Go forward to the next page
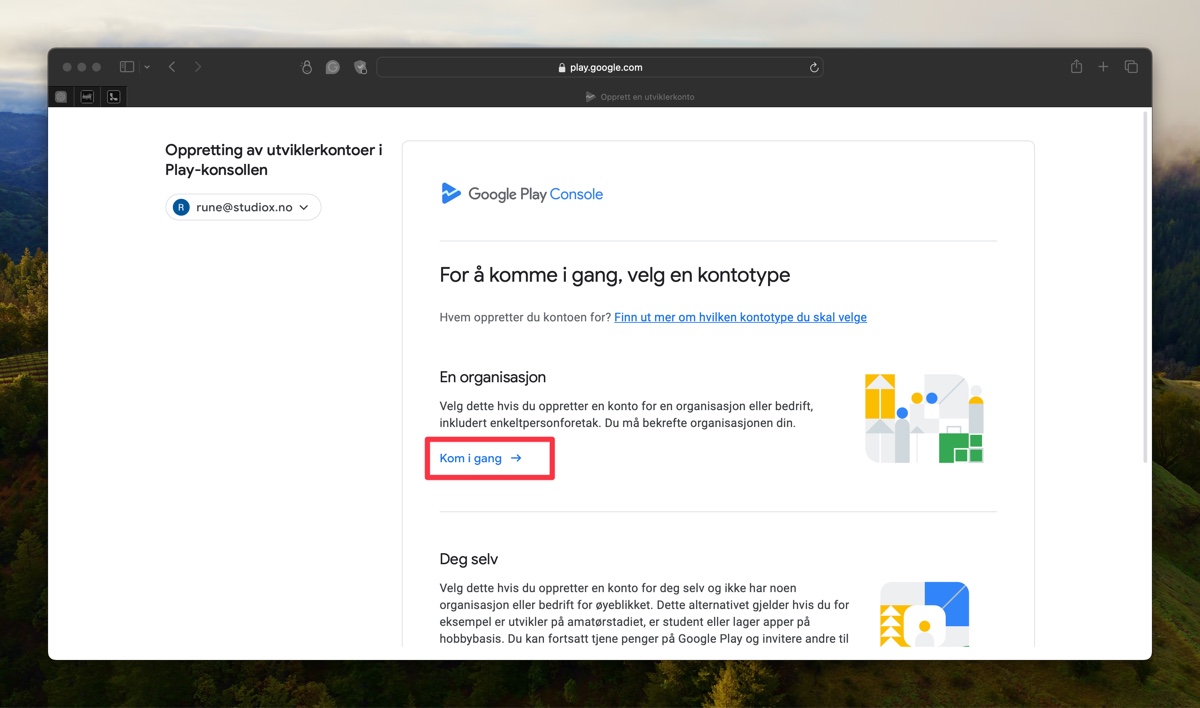 [198, 67]
